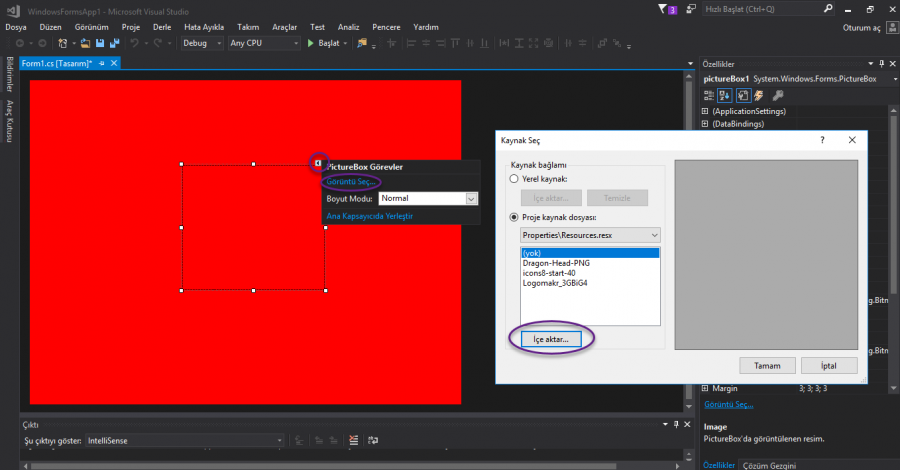Switch Properties to Categorized view icon

tap(709, 95)
